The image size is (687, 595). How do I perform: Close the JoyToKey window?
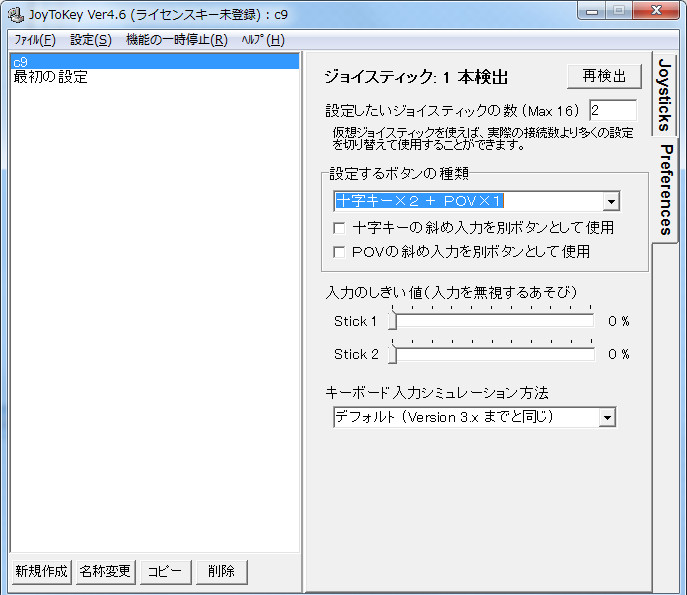656,11
